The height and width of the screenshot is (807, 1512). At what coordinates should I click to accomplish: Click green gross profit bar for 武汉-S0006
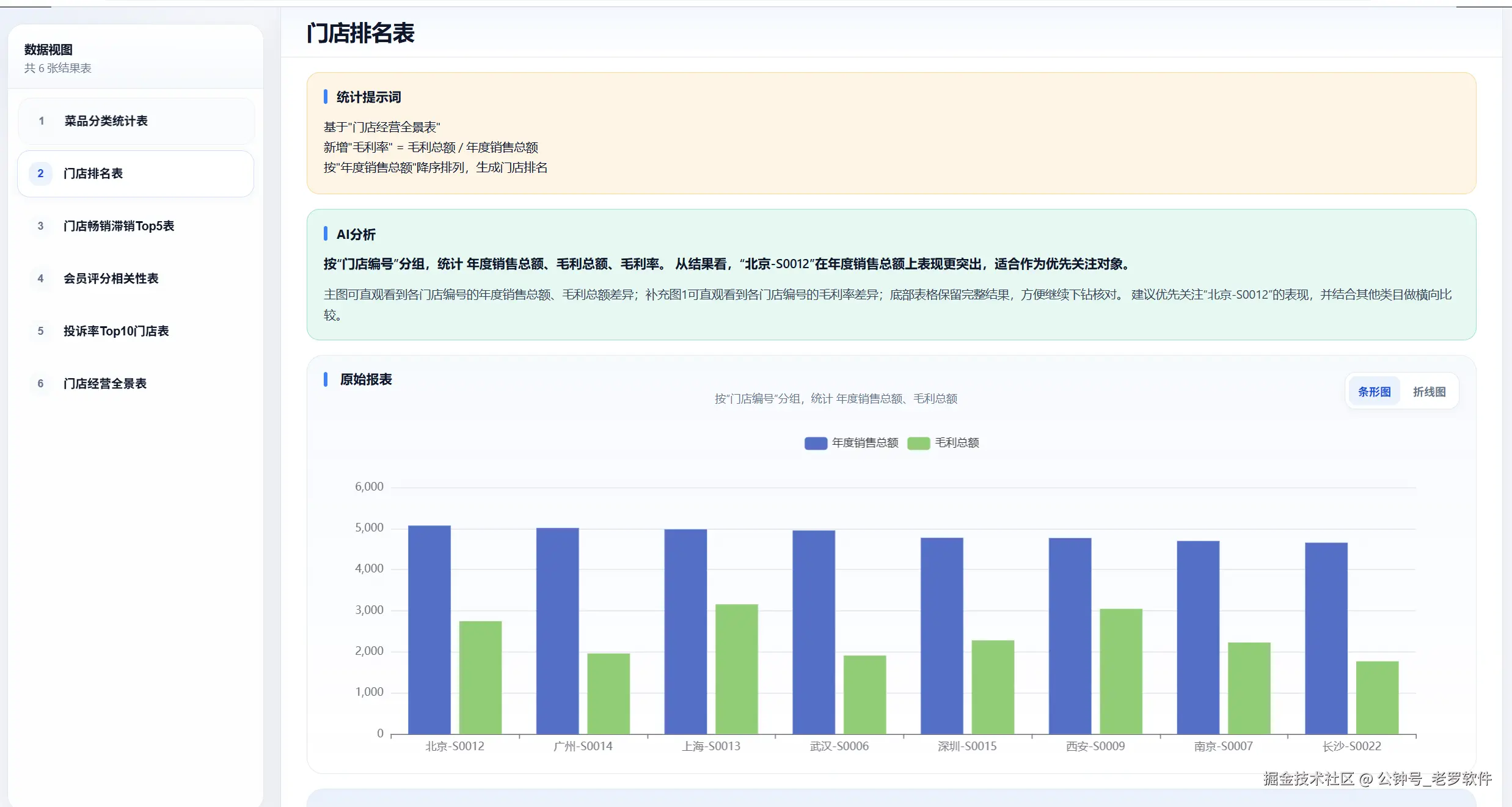coord(865,695)
